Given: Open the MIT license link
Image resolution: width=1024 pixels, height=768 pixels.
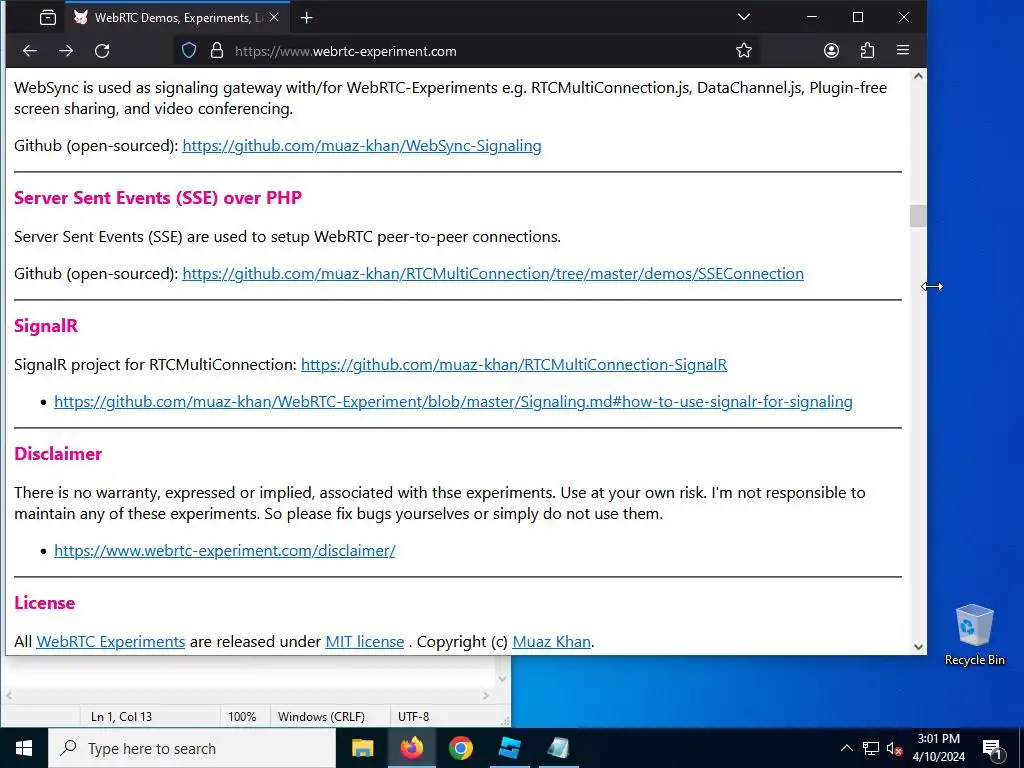Looking at the screenshot, I should (364, 642).
